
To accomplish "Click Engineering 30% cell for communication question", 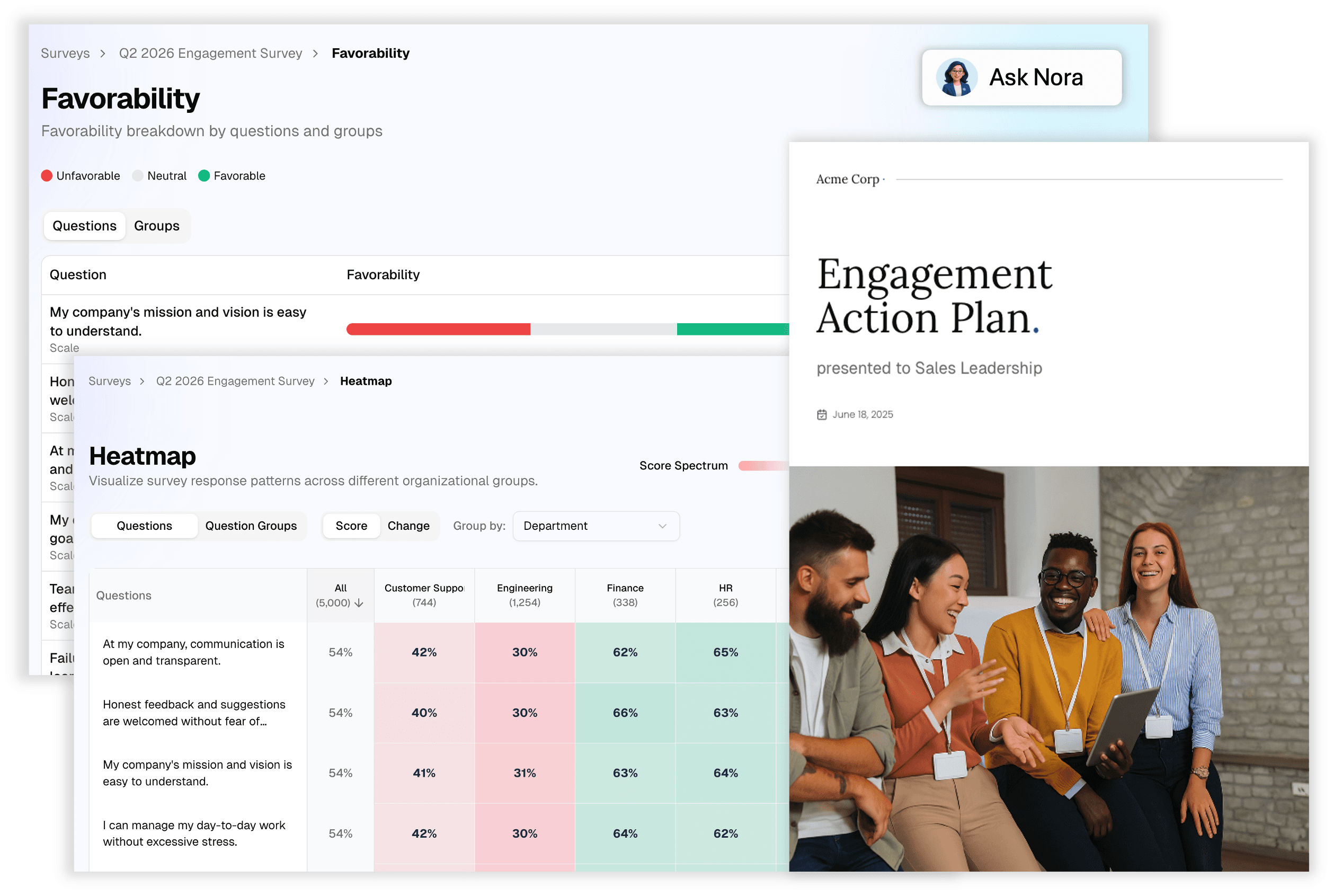I will (524, 652).
